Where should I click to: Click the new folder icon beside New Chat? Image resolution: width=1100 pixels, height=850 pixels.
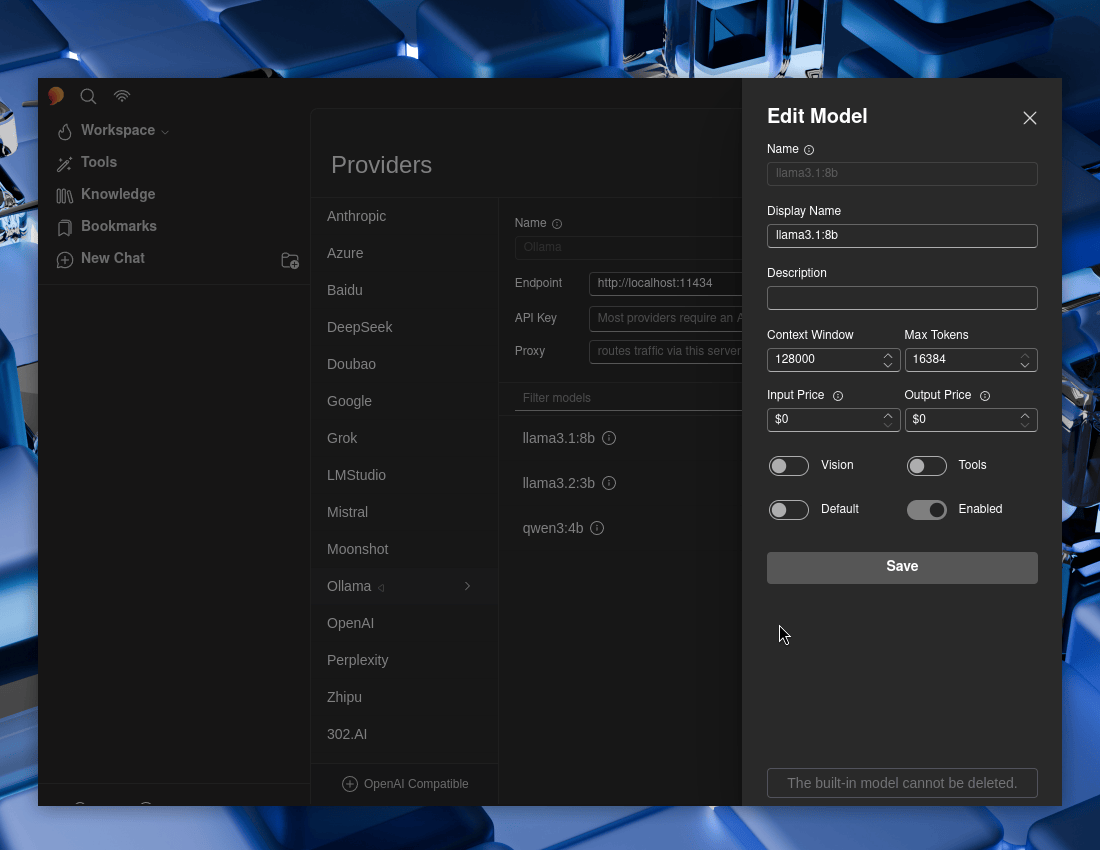290,260
